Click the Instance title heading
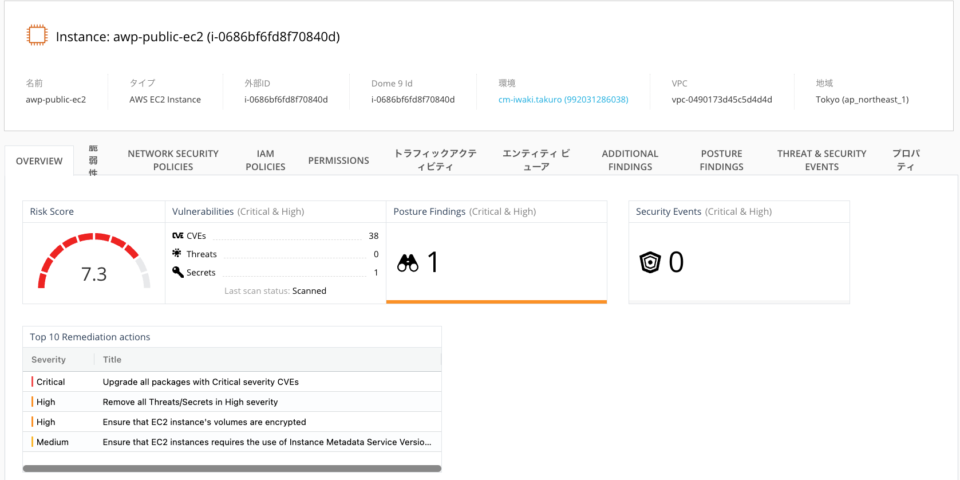This screenshot has height=480, width=960. click(x=198, y=37)
